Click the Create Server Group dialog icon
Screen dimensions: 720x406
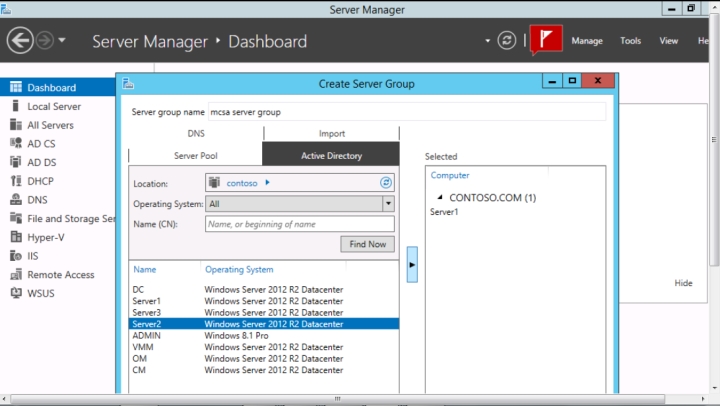(128, 84)
